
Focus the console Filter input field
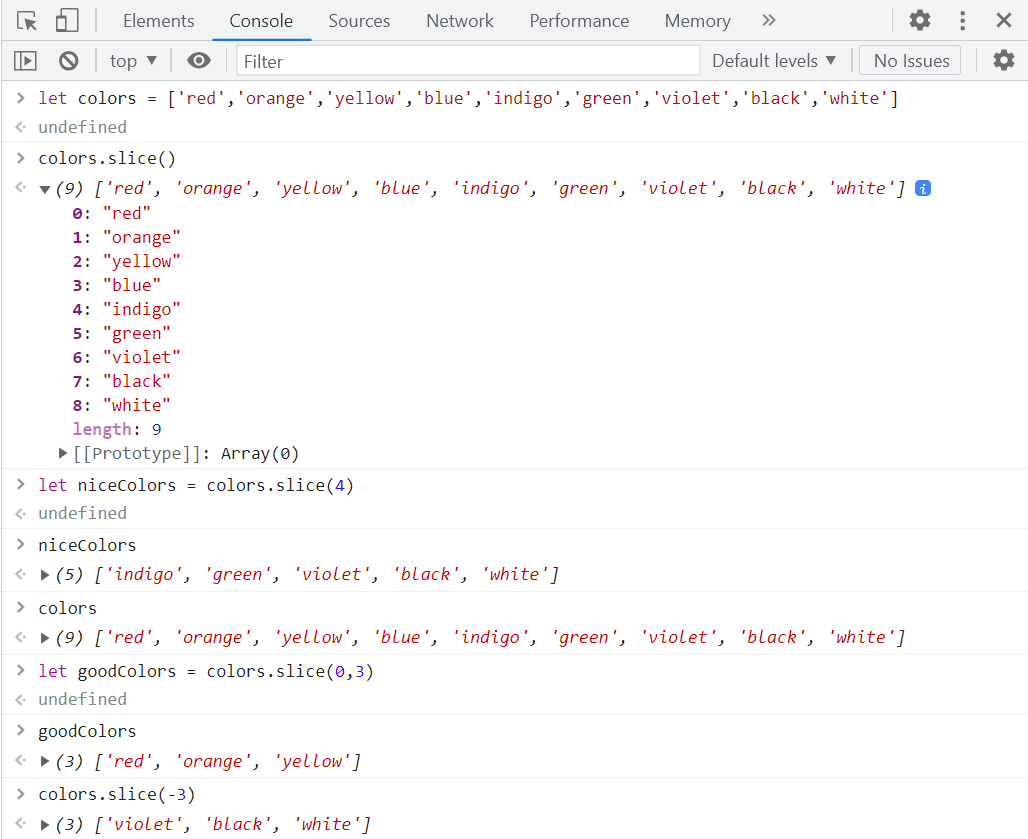coord(468,61)
